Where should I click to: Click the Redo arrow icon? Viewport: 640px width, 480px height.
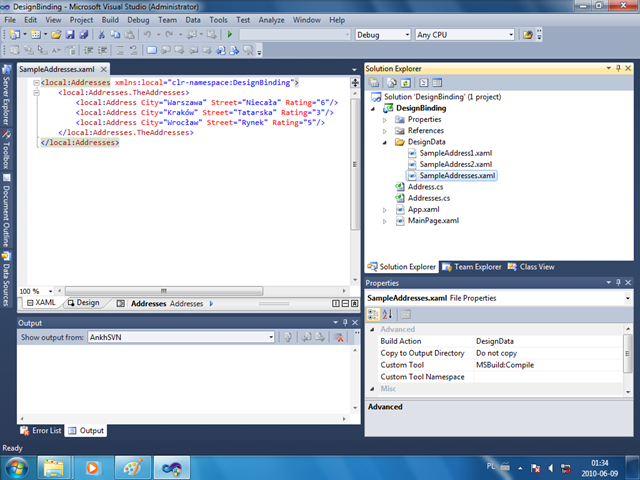click(x=169, y=35)
